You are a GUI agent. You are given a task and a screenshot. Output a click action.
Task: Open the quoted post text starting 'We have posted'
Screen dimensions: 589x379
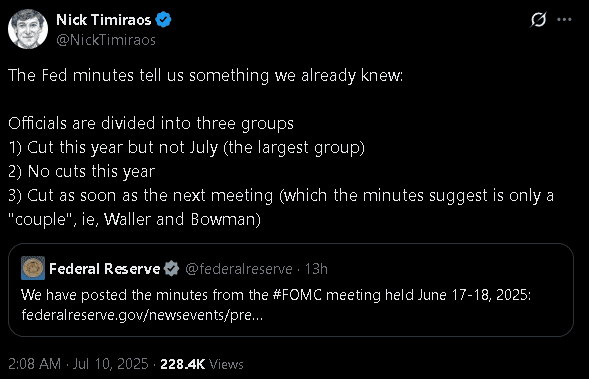tap(276, 295)
